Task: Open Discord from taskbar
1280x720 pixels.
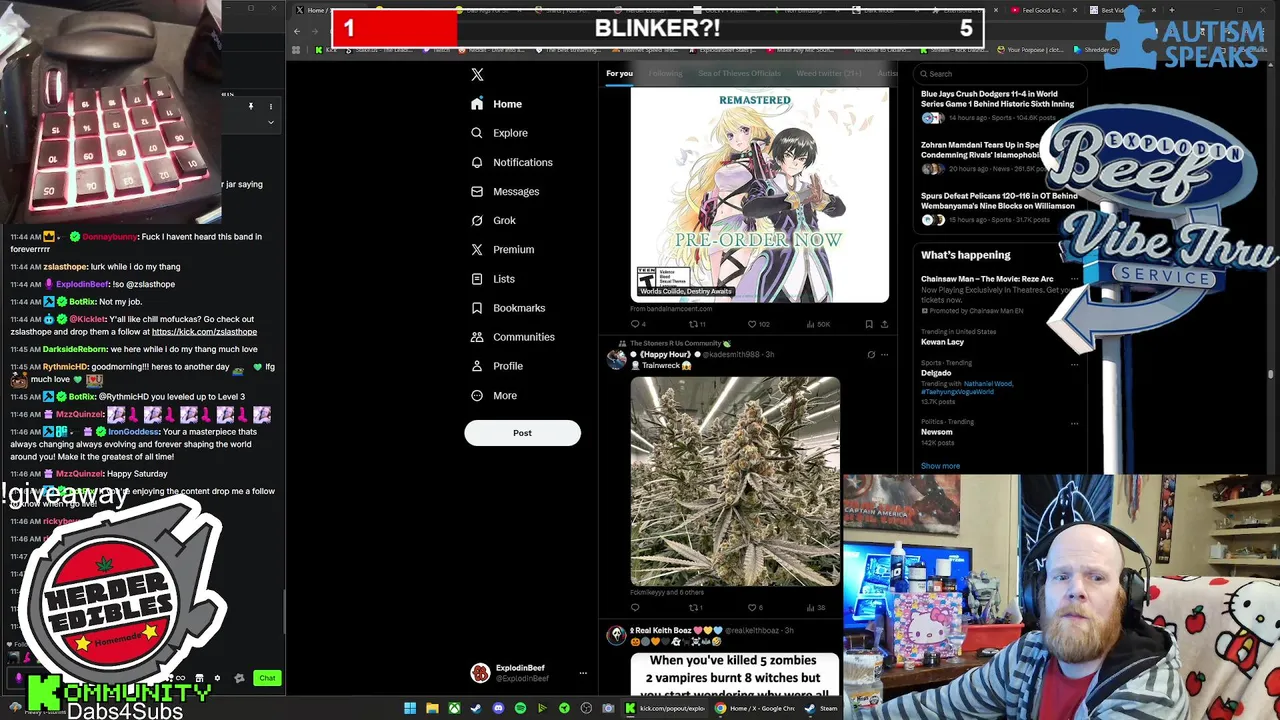Action: pyautogui.click(x=498, y=709)
